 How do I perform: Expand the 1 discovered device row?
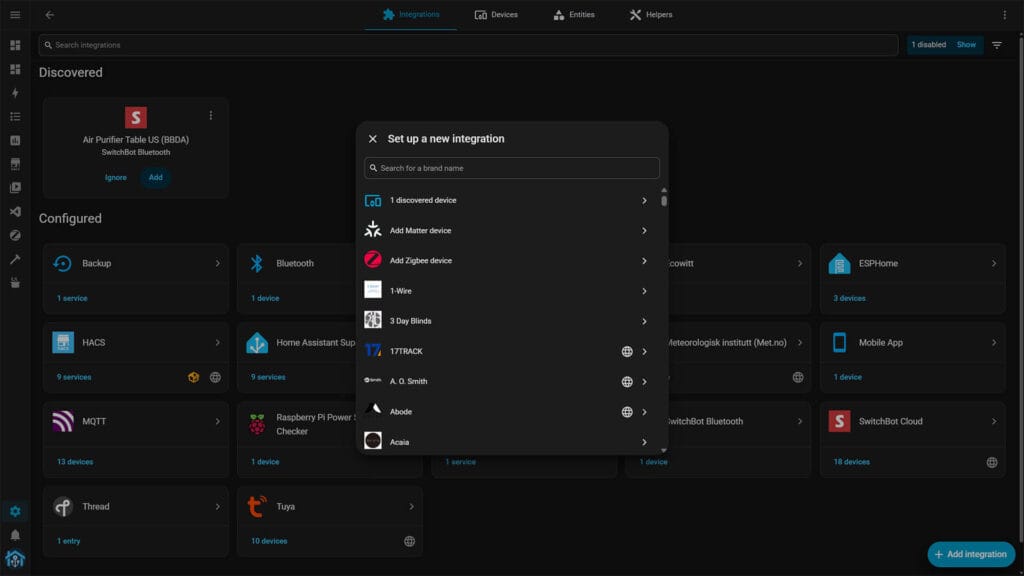click(511, 200)
